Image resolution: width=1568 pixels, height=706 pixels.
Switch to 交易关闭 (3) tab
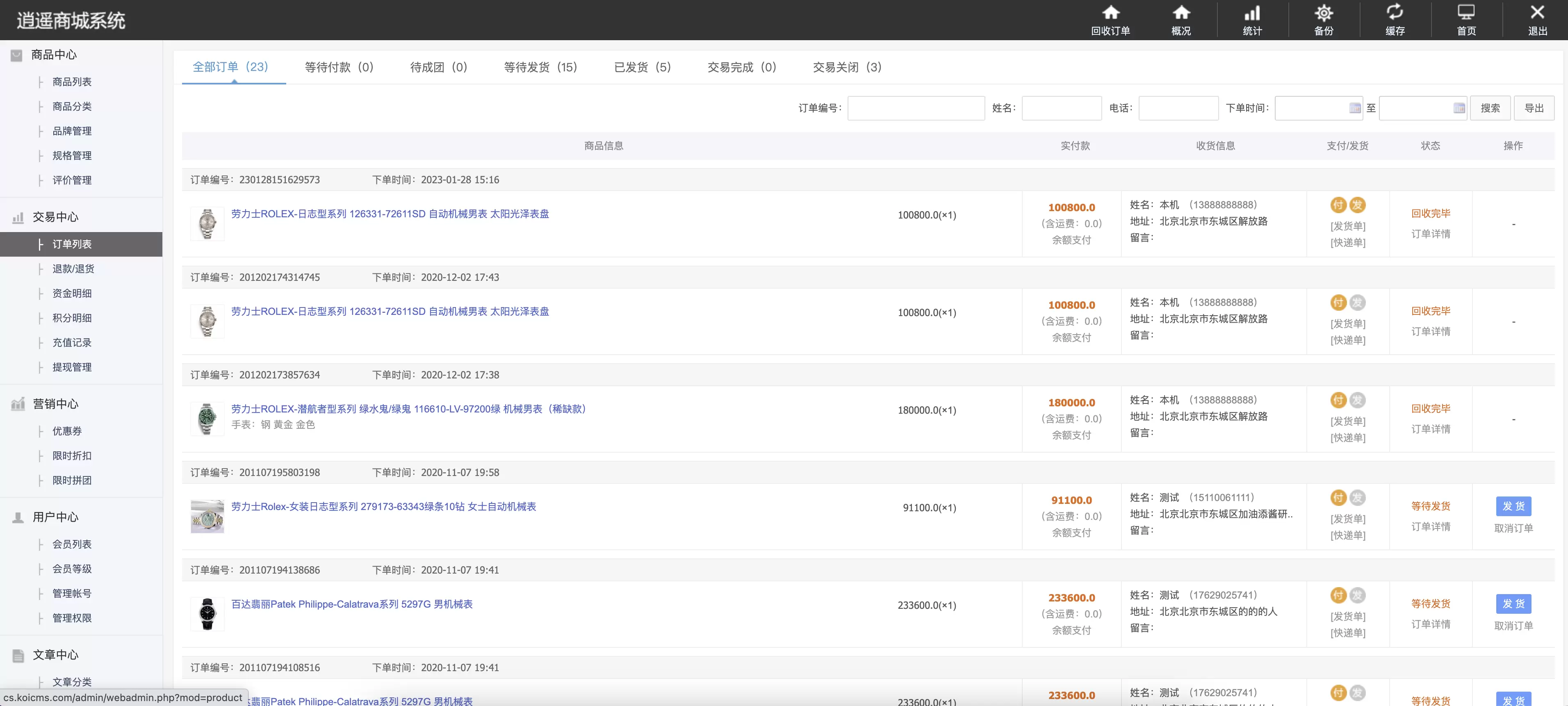(847, 67)
